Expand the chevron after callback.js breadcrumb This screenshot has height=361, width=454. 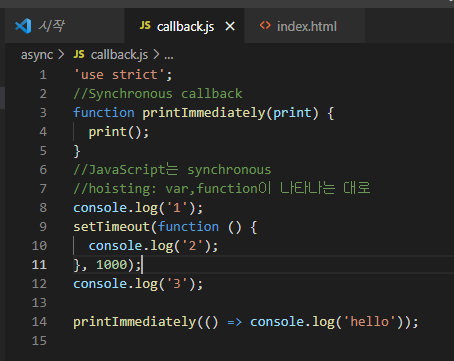pos(156,54)
